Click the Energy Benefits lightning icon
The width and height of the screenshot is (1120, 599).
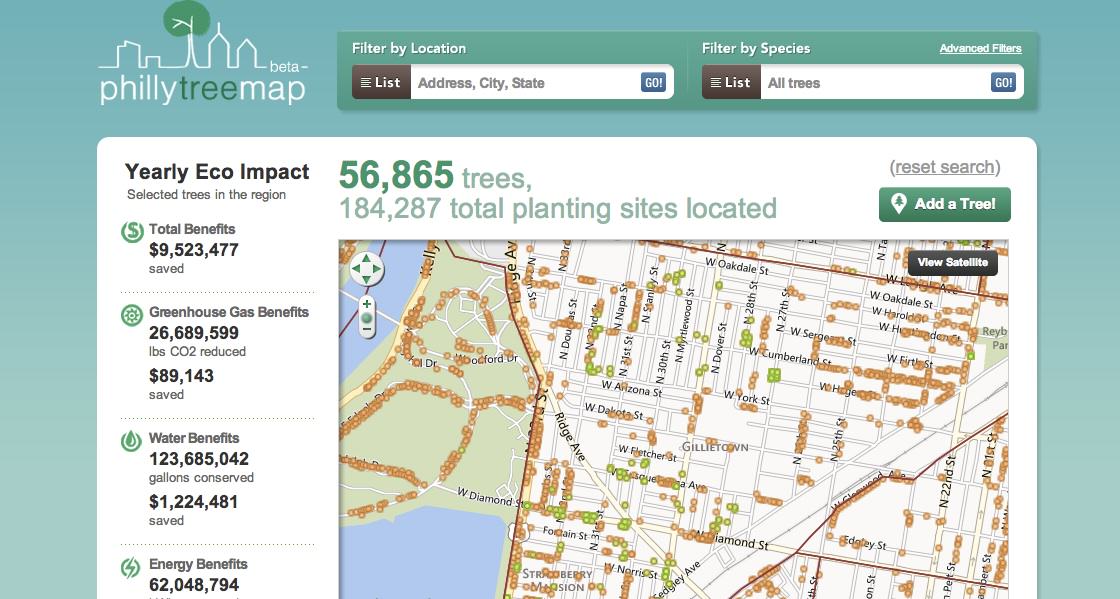(131, 567)
